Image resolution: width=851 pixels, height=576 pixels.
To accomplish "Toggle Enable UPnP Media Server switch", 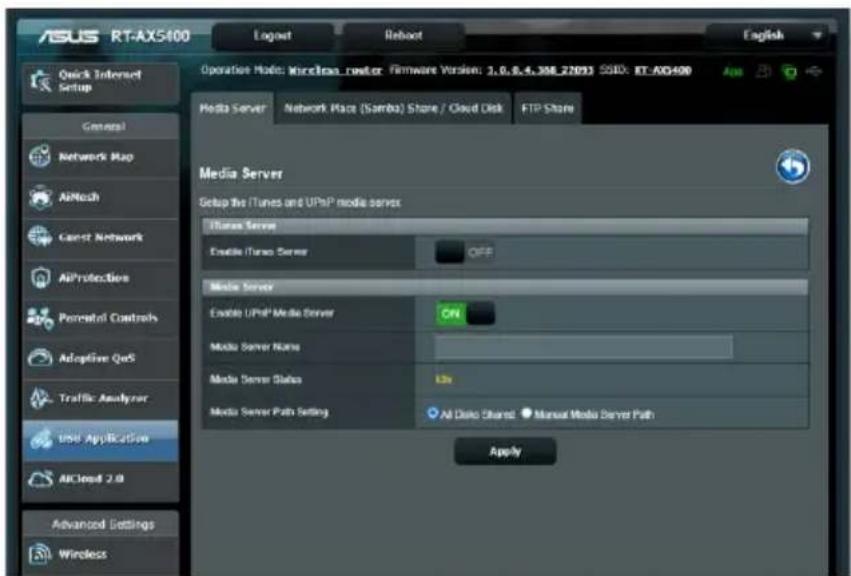I will (x=465, y=313).
